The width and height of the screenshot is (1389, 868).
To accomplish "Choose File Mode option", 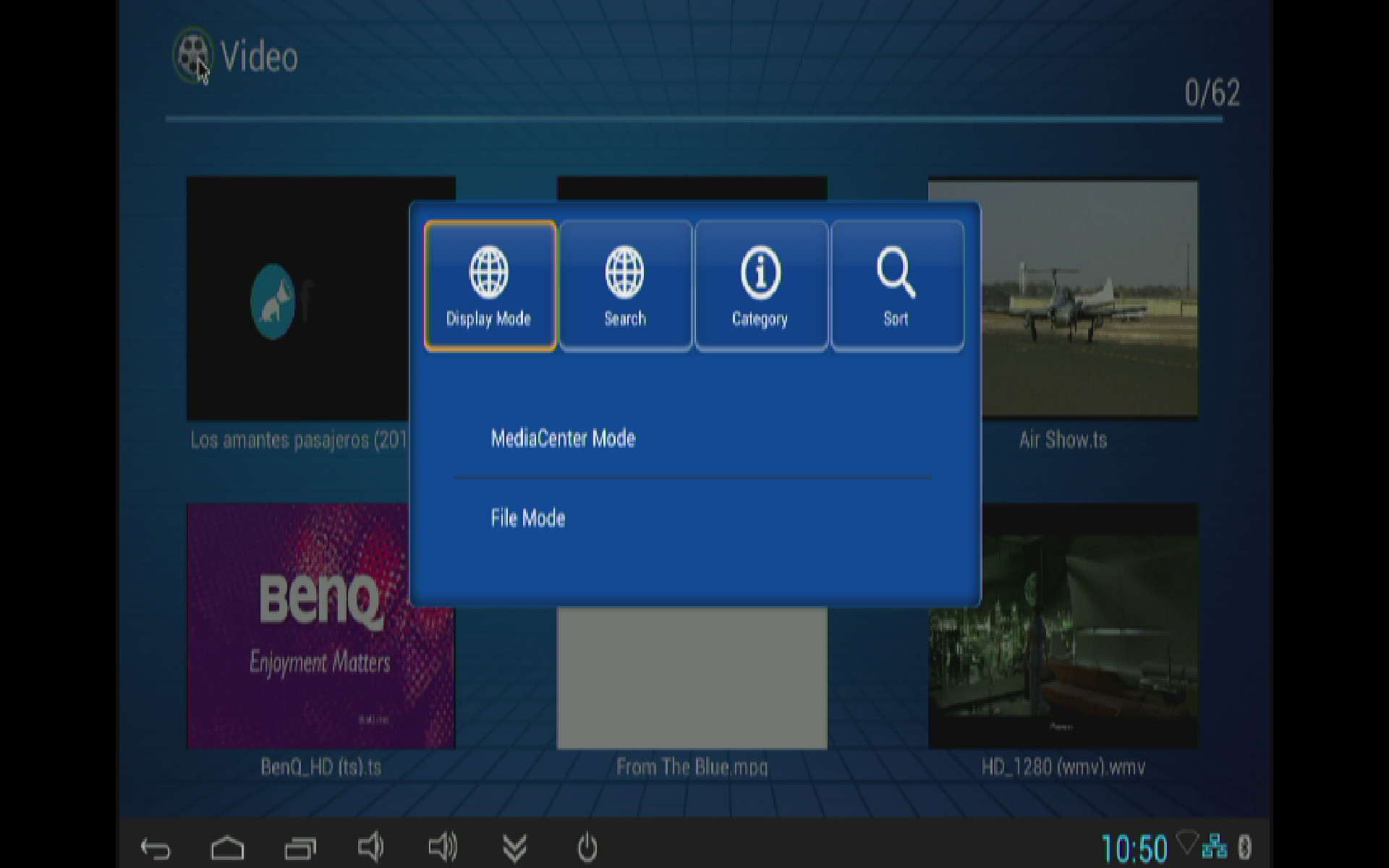I will [528, 518].
